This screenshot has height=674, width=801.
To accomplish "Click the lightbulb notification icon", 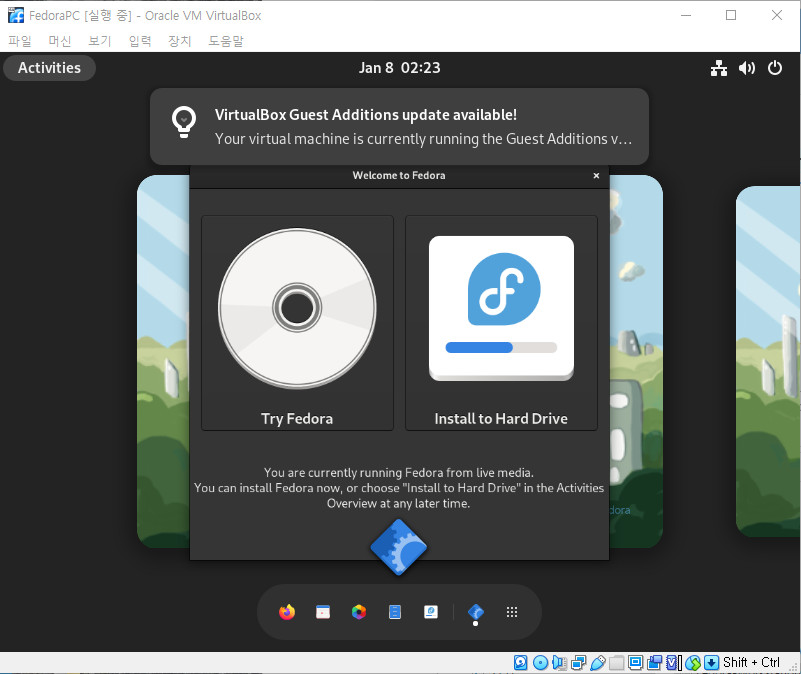I will (184, 122).
